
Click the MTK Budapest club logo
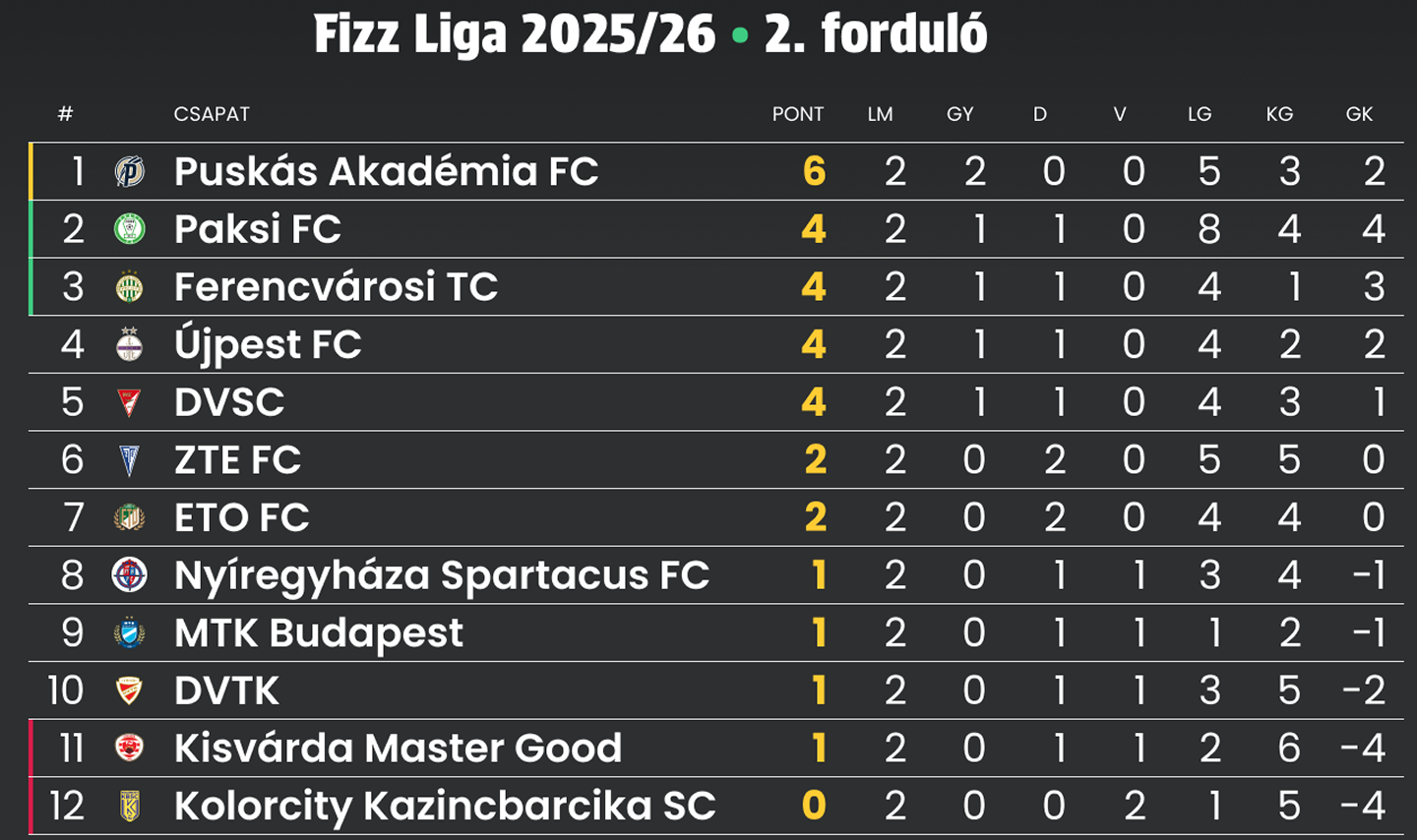(x=129, y=632)
